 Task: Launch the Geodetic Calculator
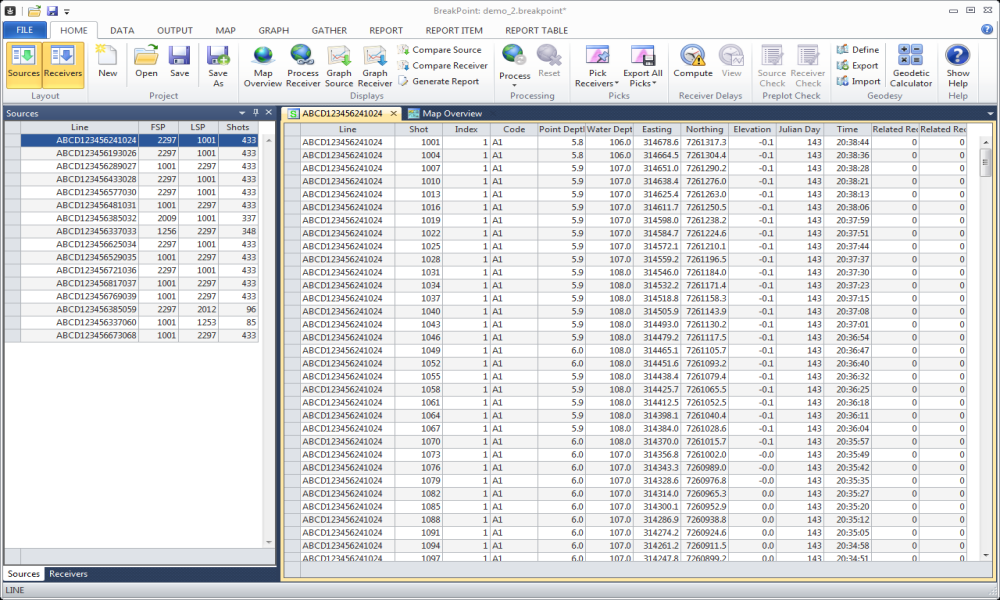pyautogui.click(x=911, y=62)
